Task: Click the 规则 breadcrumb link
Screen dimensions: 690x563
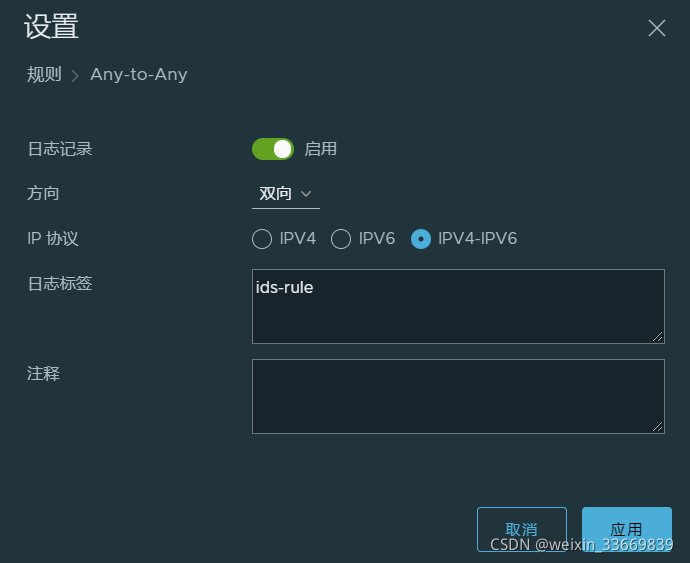Action: (44, 75)
